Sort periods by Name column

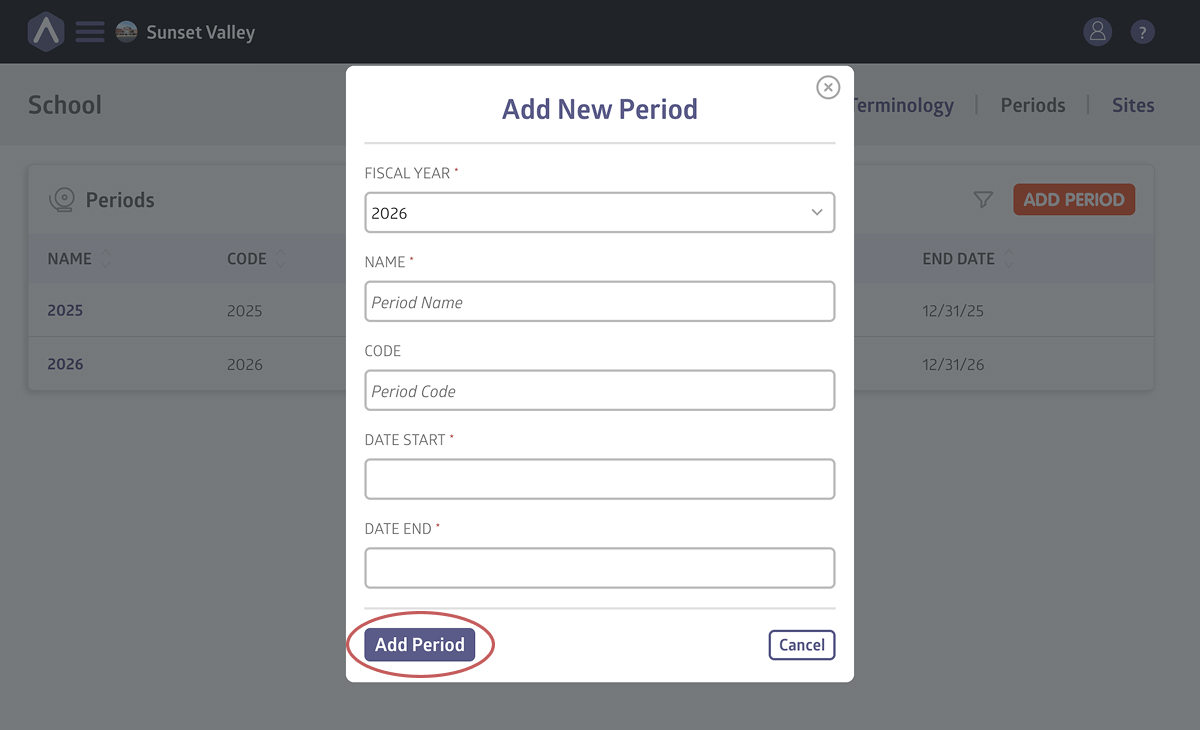[106, 259]
